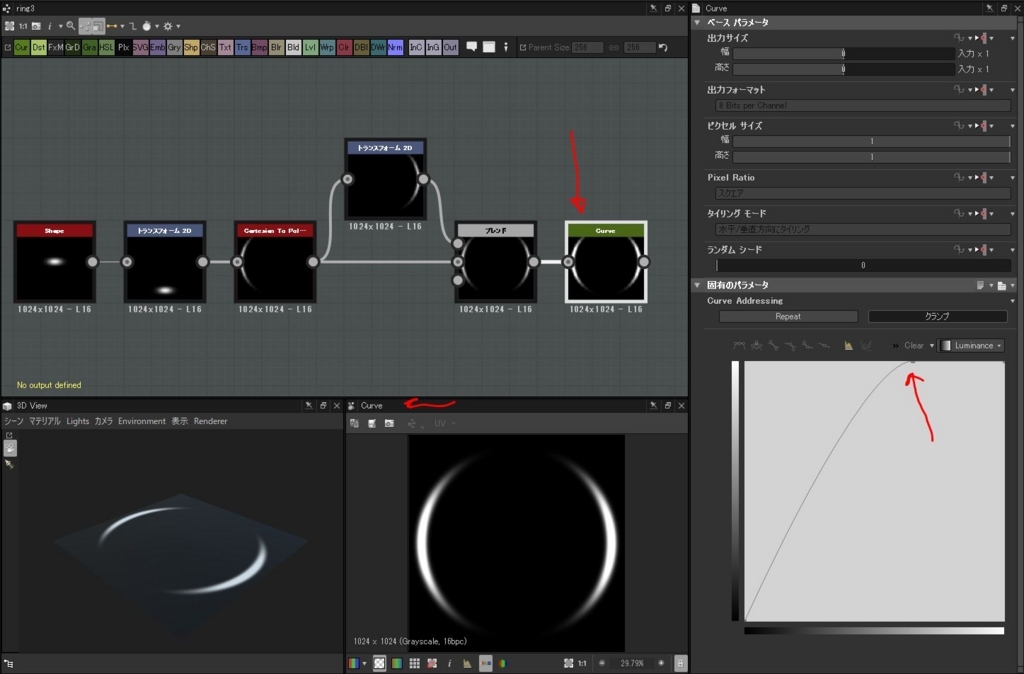Add an Output node with the Out button

(x=451, y=47)
